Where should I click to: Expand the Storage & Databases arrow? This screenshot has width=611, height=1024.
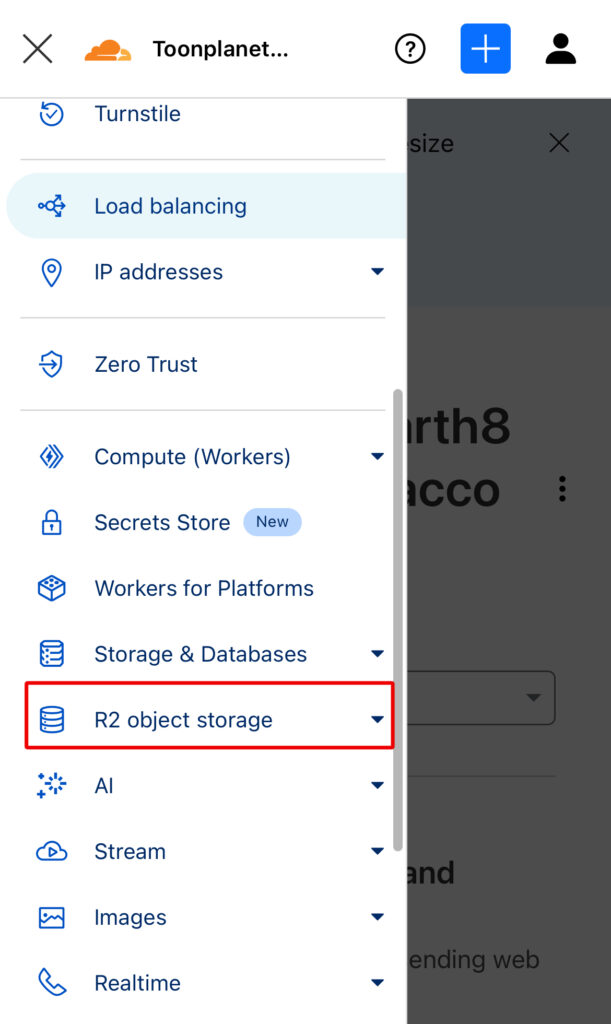click(377, 654)
